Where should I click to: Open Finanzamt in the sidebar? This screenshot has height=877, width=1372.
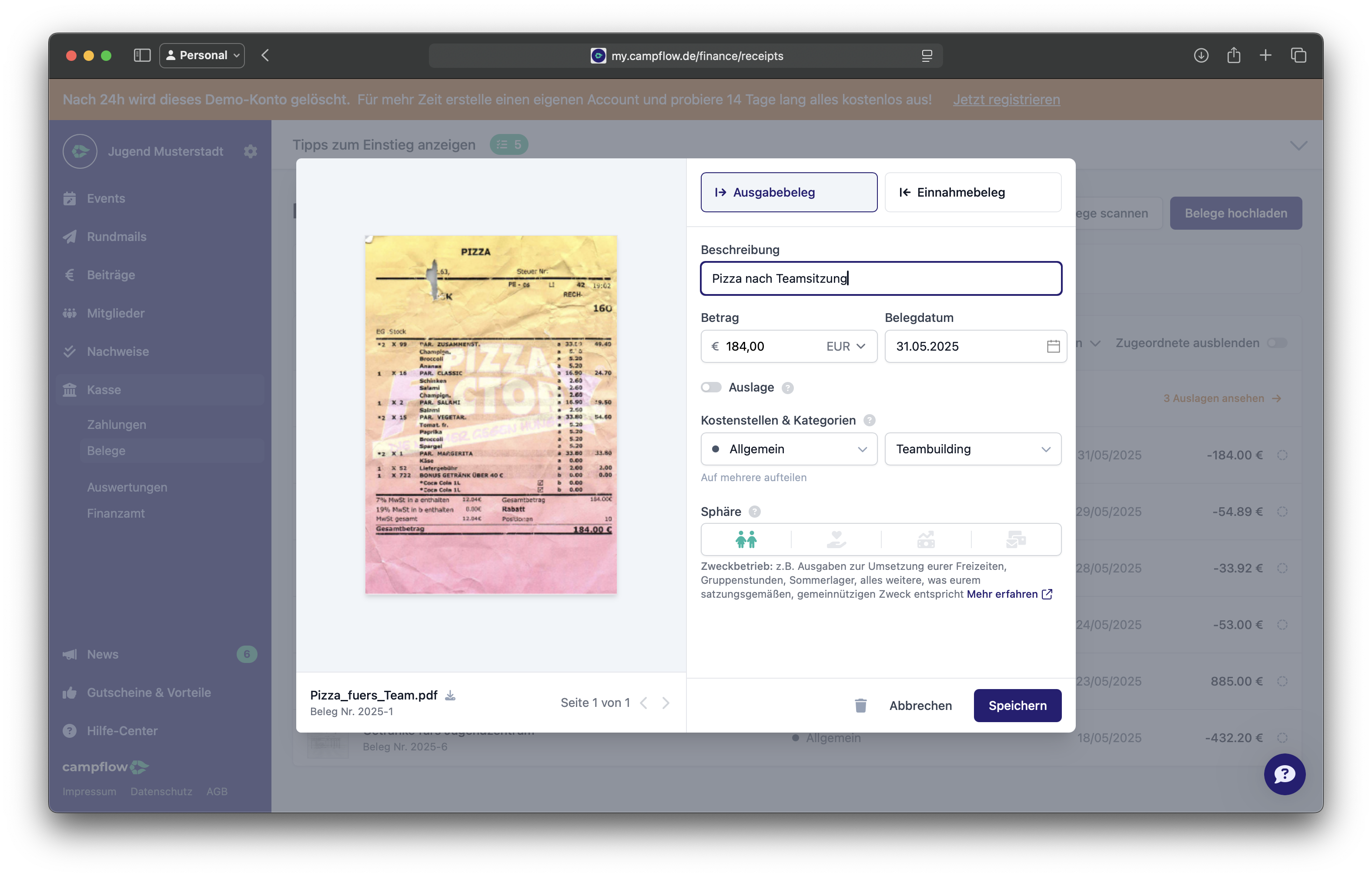click(x=116, y=513)
